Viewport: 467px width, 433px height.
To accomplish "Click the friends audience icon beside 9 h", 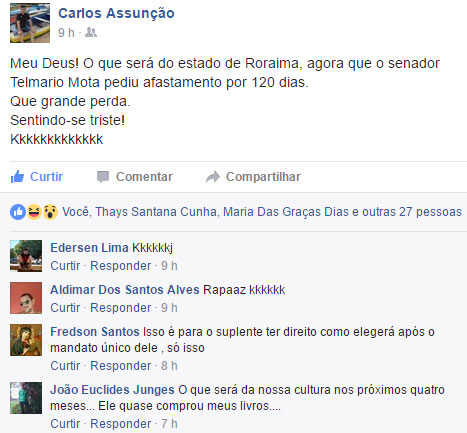I will 91,32.
